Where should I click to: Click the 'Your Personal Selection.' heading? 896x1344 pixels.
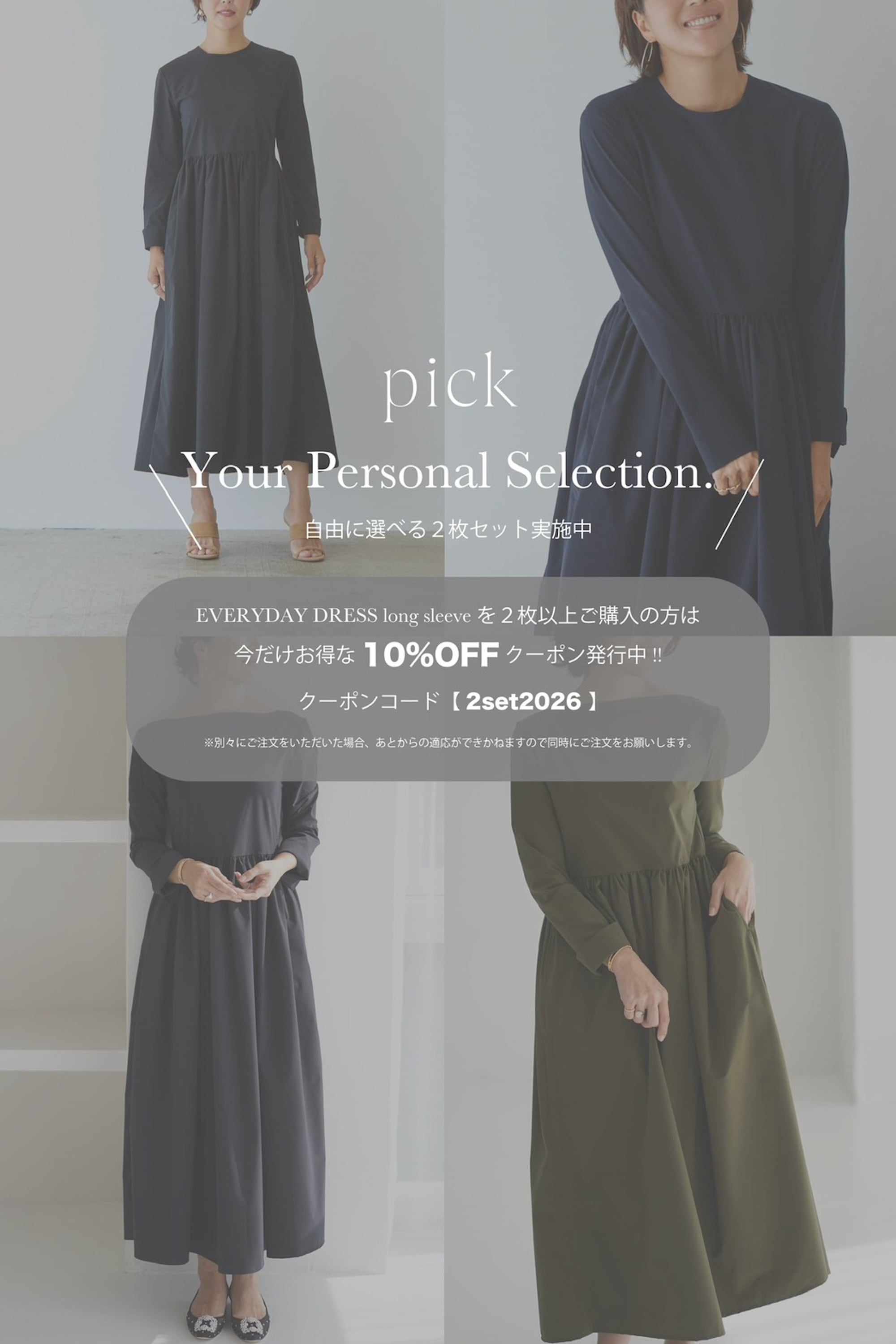click(448, 471)
